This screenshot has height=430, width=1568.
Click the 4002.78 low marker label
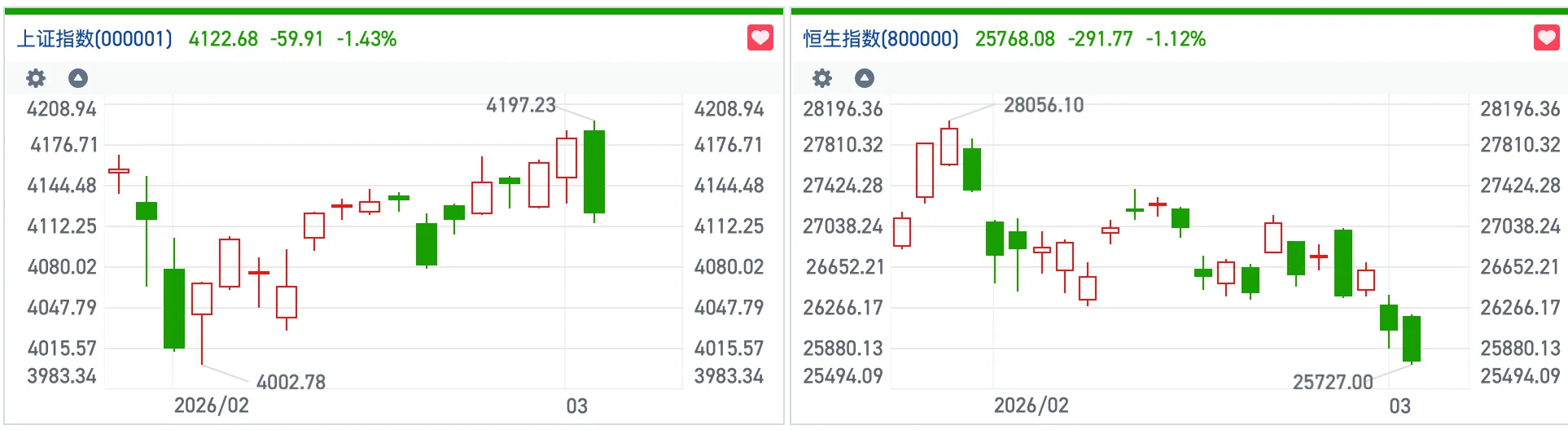pyautogui.click(x=291, y=382)
